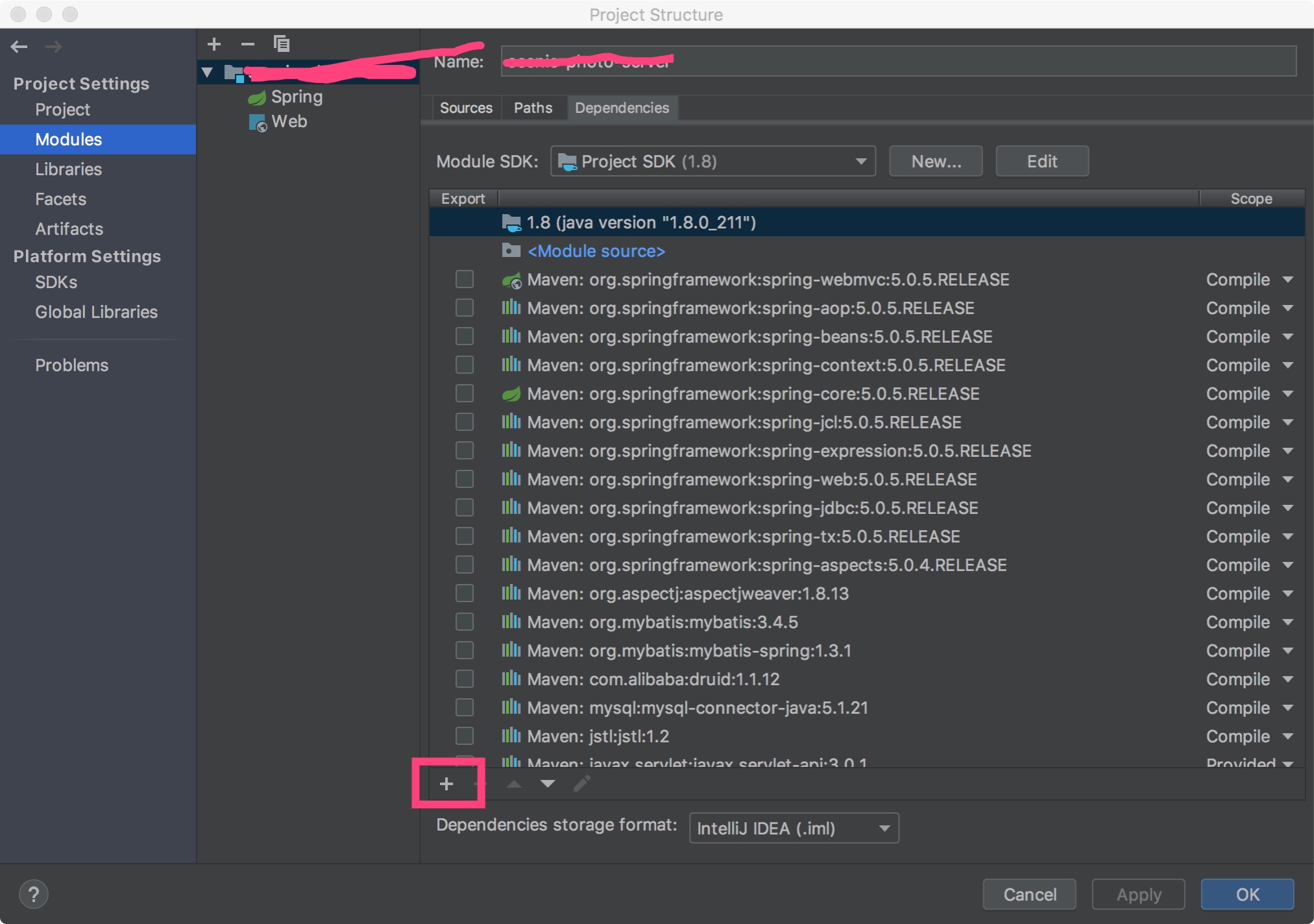
Task: Check export for spring-jcl dependency
Action: pyautogui.click(x=465, y=422)
